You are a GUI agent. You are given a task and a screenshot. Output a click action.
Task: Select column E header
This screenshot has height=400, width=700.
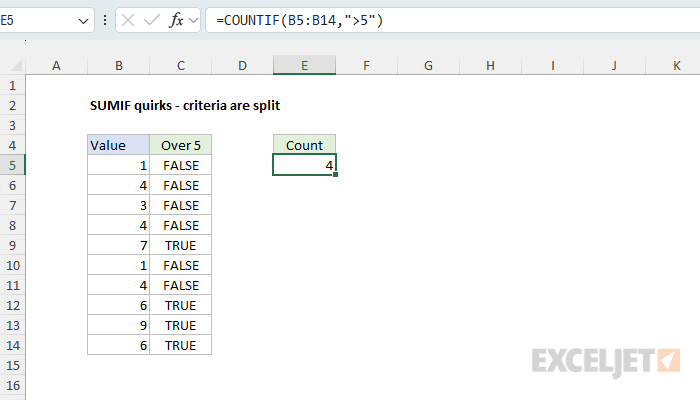pos(304,66)
